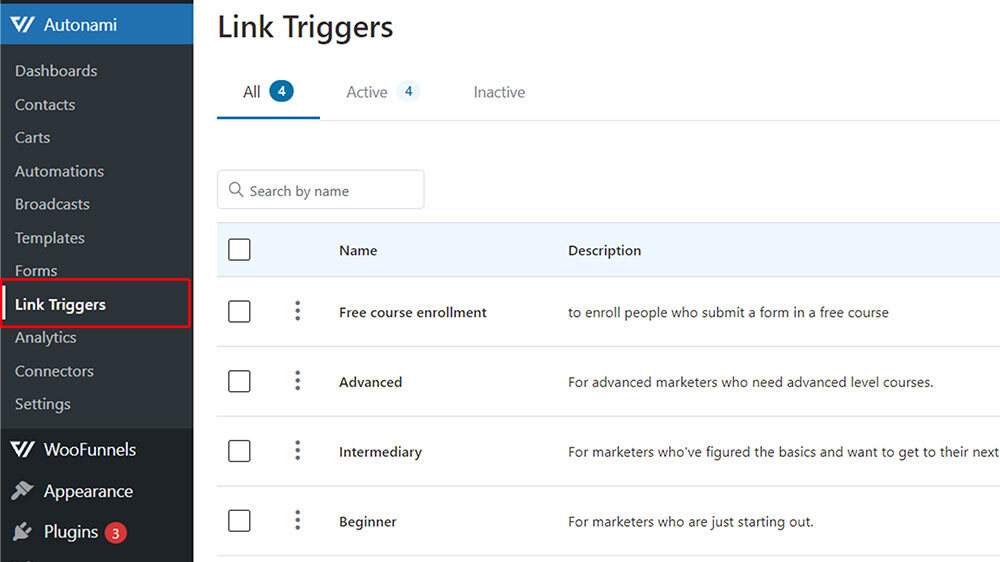Check the Free course enrollment row checkbox

click(239, 311)
